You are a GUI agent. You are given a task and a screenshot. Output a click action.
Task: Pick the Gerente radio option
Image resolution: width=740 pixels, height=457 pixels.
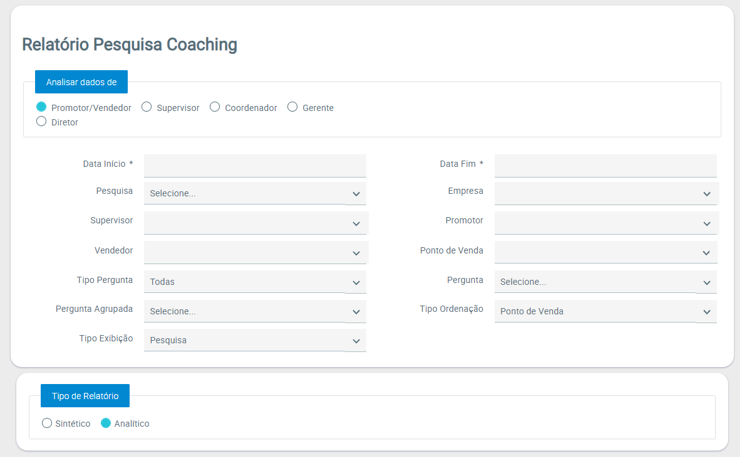(x=293, y=107)
